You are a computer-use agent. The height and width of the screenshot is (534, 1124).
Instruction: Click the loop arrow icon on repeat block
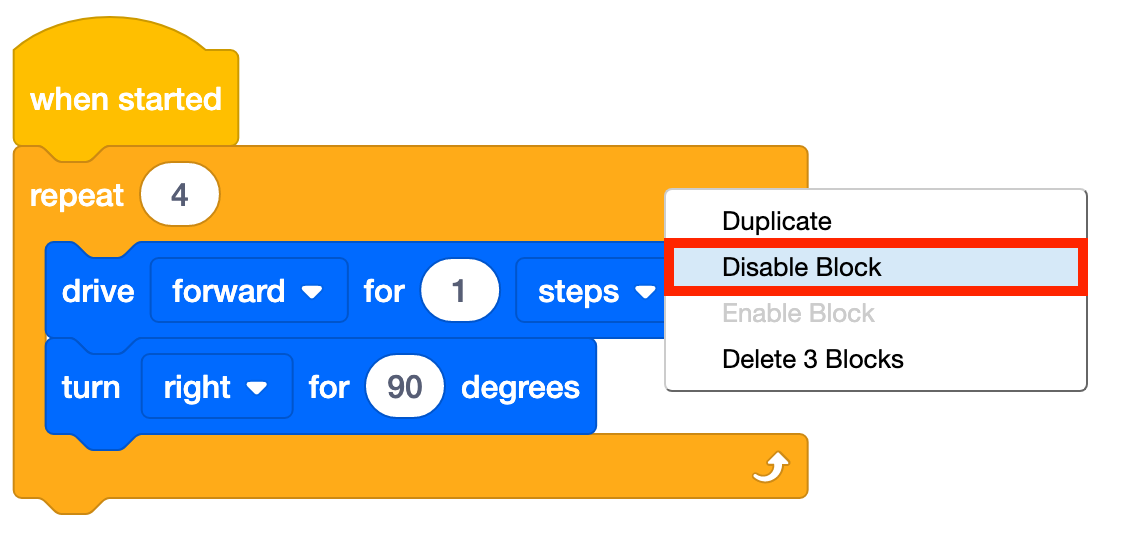pos(772,467)
